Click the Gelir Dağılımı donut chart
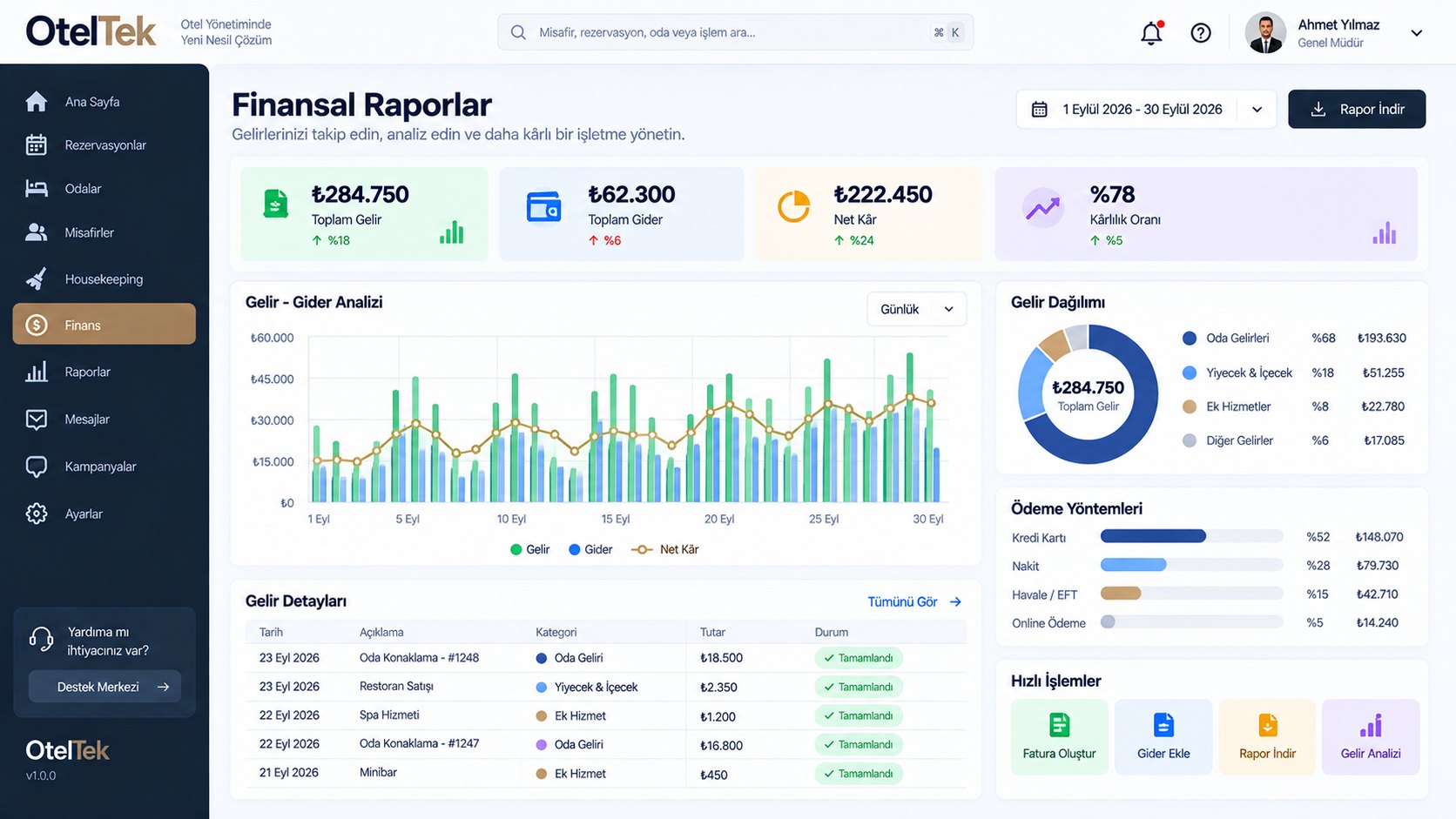Viewport: 1456px width, 819px height. pos(1089,394)
